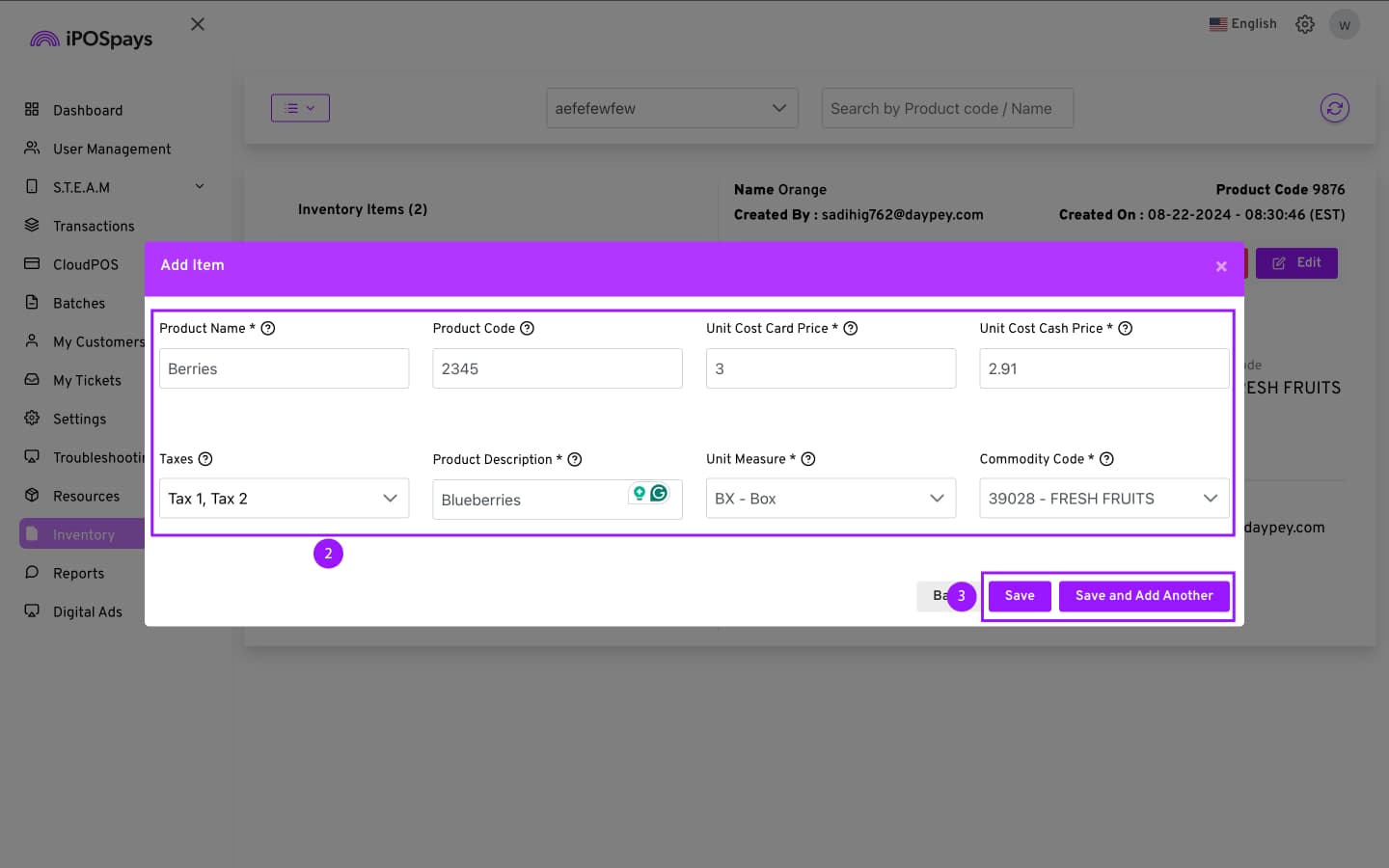1389x868 pixels.
Task: Click the Save button
Action: [1019, 596]
